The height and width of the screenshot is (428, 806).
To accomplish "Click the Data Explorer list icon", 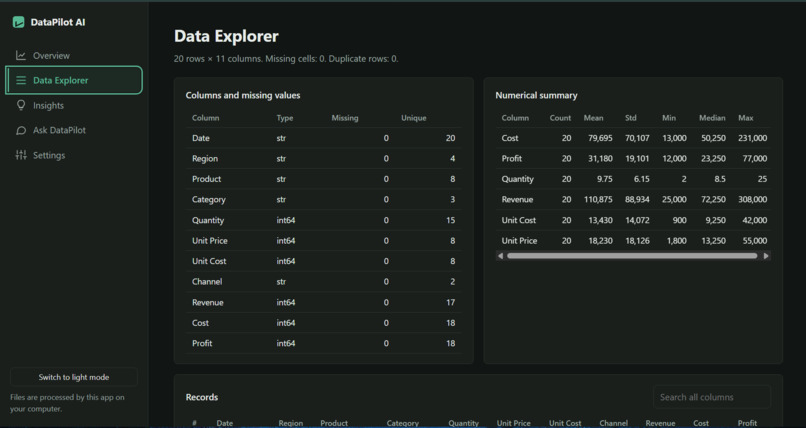I will (21, 80).
